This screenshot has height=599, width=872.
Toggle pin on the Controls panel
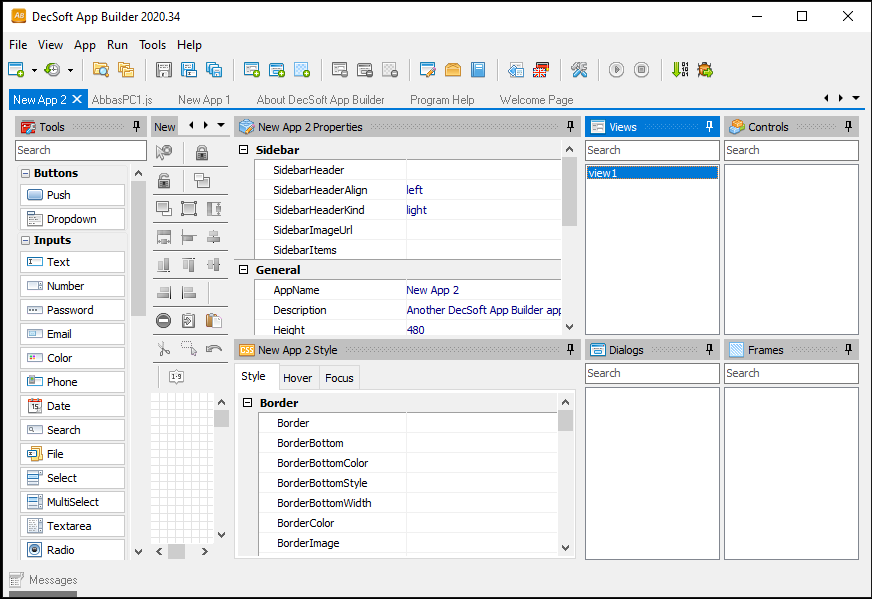pyautogui.click(x=848, y=126)
